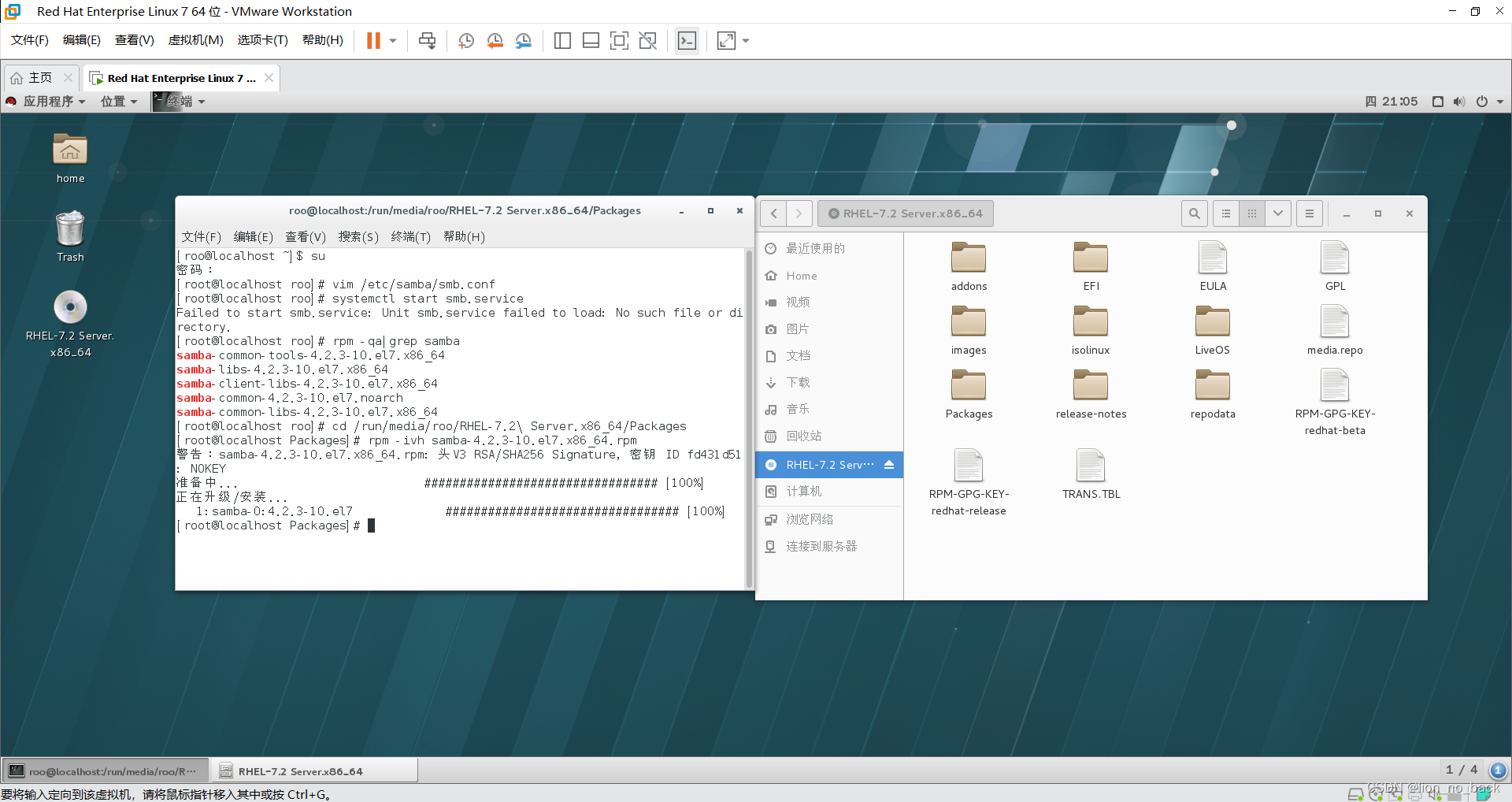Open 浏览网络 in the sidebar
Screen dimensions: 1512x802
(829, 519)
